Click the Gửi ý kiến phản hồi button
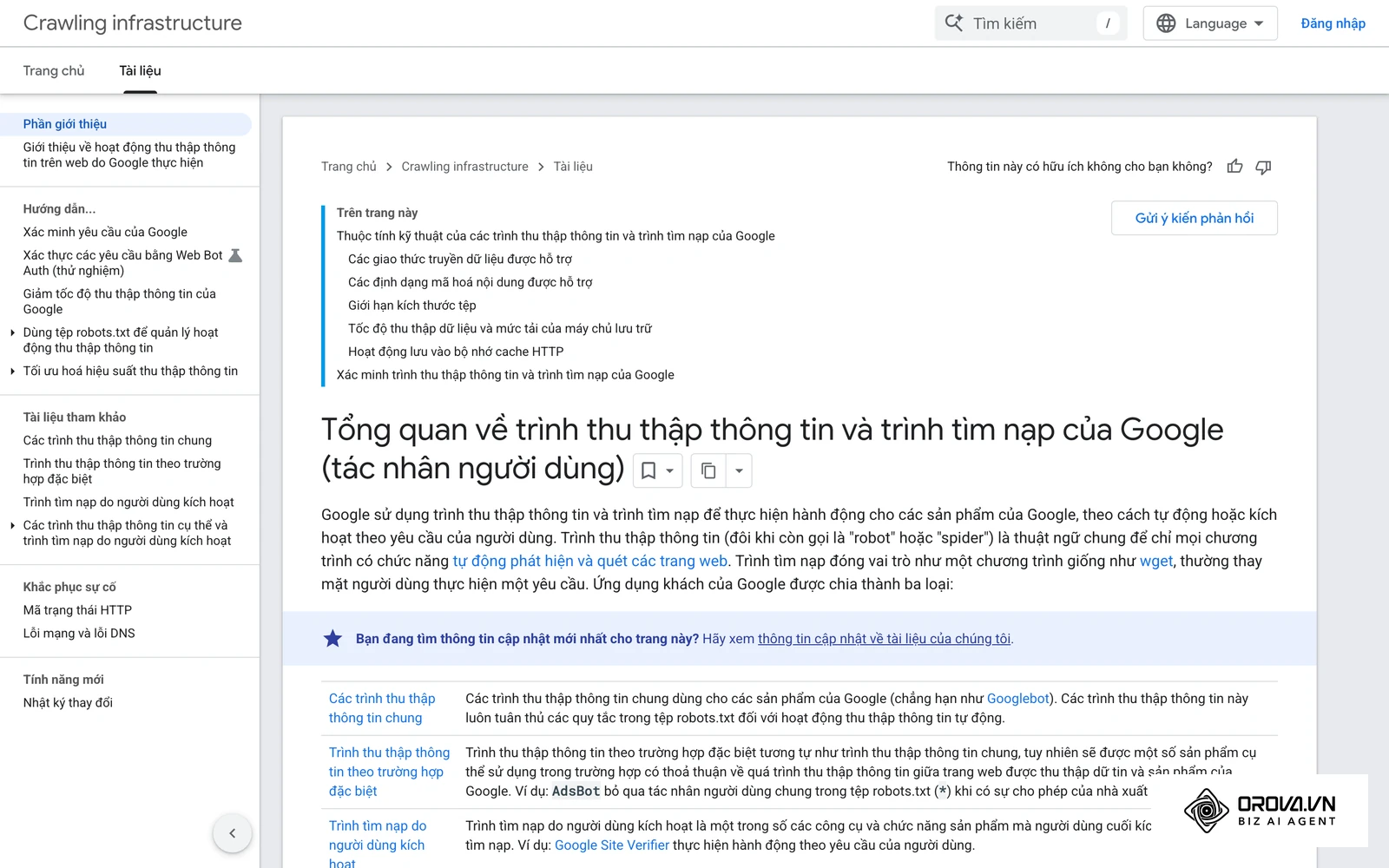Image resolution: width=1389 pixels, height=868 pixels. [1195, 218]
